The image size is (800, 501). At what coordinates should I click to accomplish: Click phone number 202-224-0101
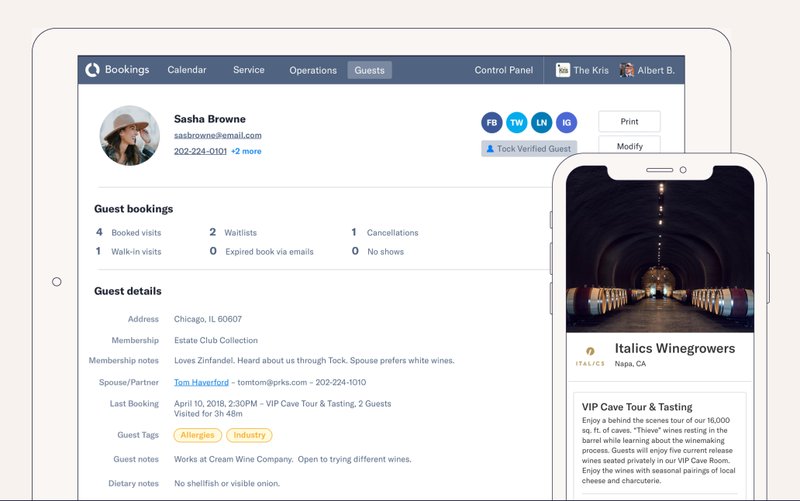200,151
